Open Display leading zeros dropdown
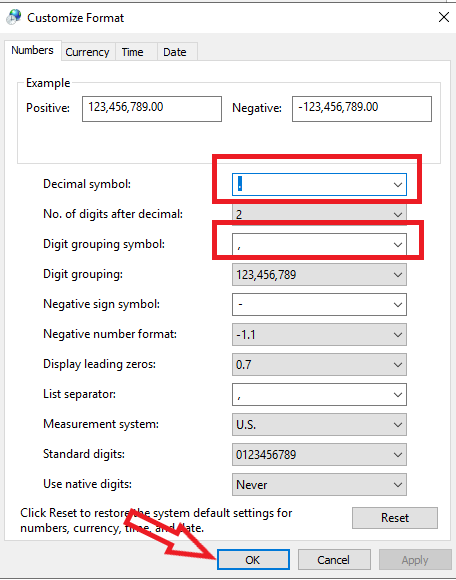 click(x=319, y=364)
